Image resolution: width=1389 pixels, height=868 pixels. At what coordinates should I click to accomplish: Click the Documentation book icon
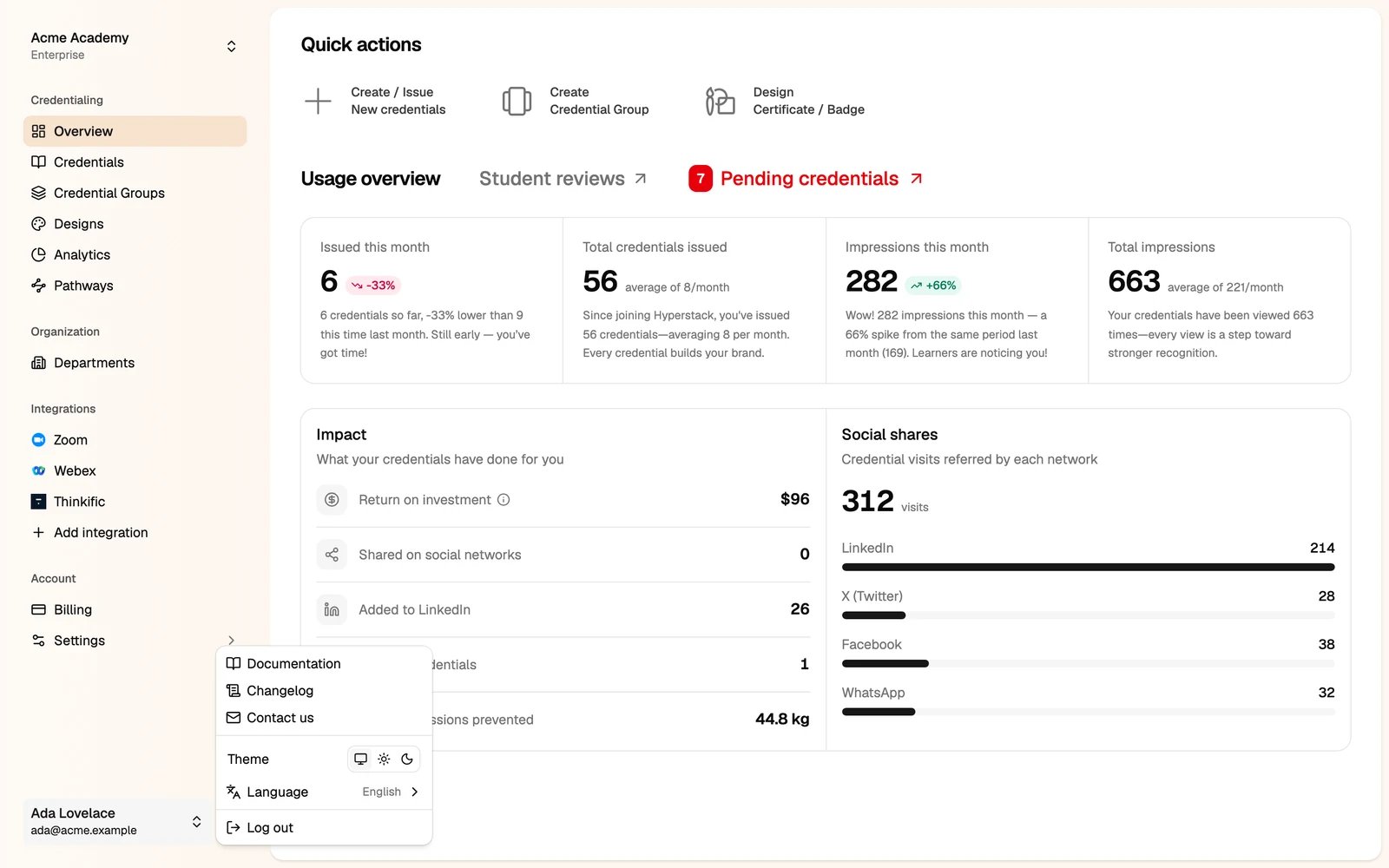(234, 663)
